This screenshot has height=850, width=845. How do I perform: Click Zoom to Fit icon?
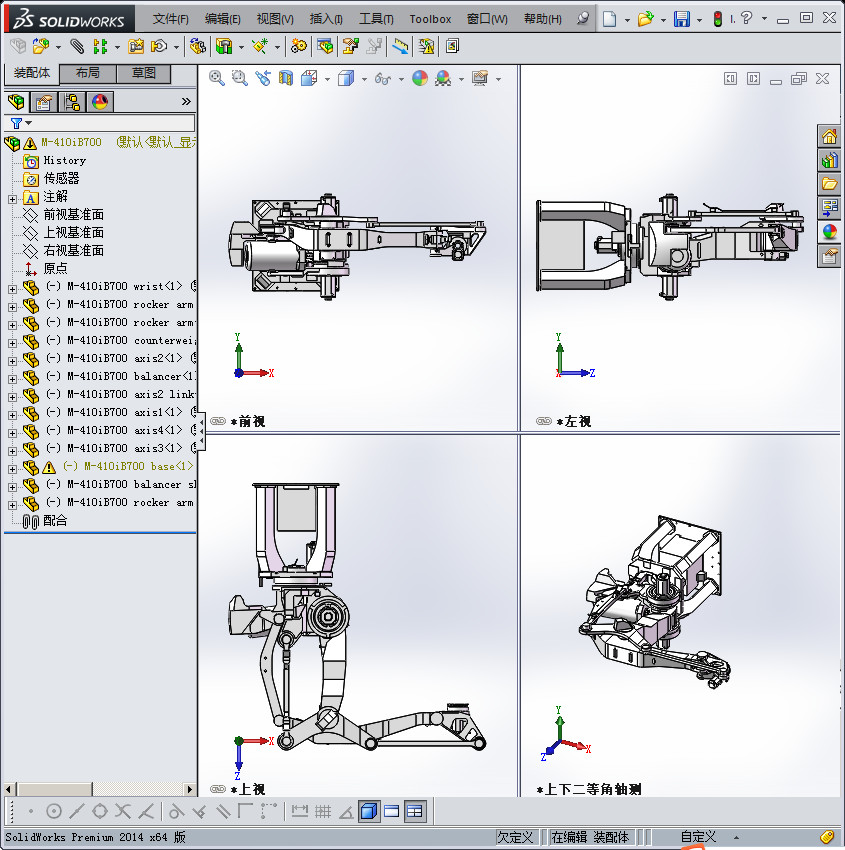click(x=217, y=79)
